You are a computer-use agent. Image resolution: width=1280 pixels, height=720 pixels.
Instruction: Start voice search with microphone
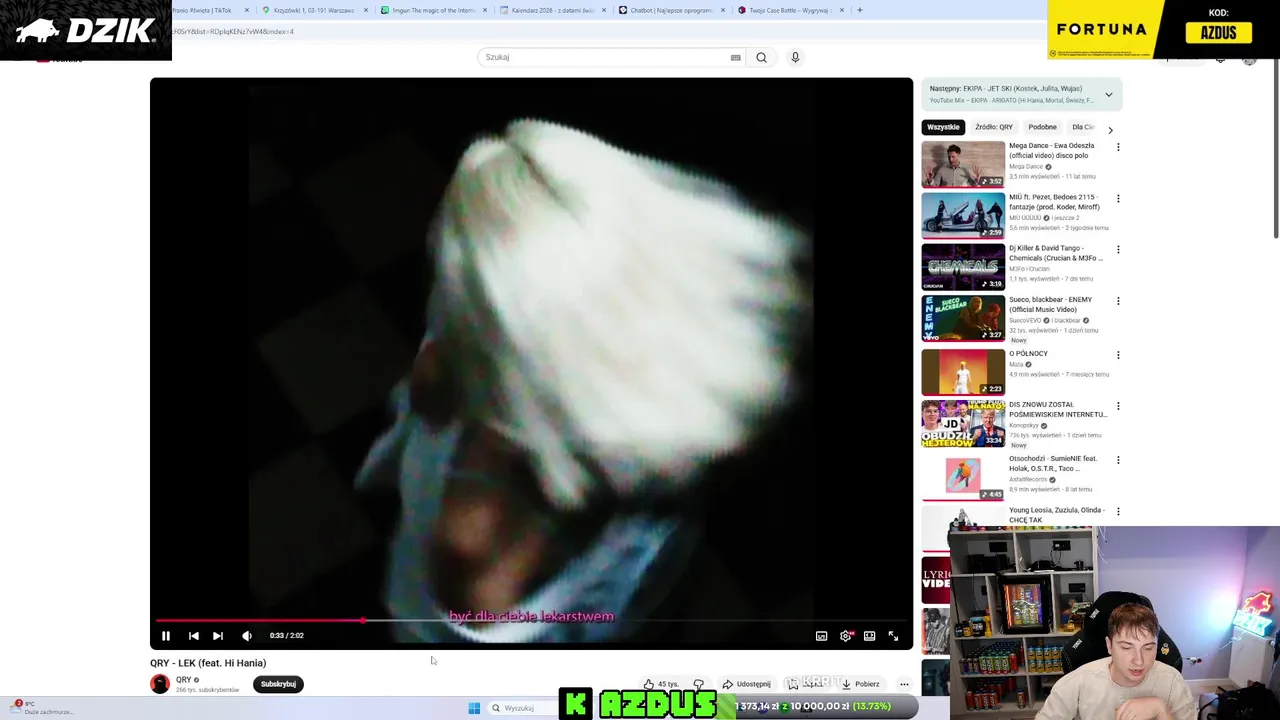tap(795, 57)
